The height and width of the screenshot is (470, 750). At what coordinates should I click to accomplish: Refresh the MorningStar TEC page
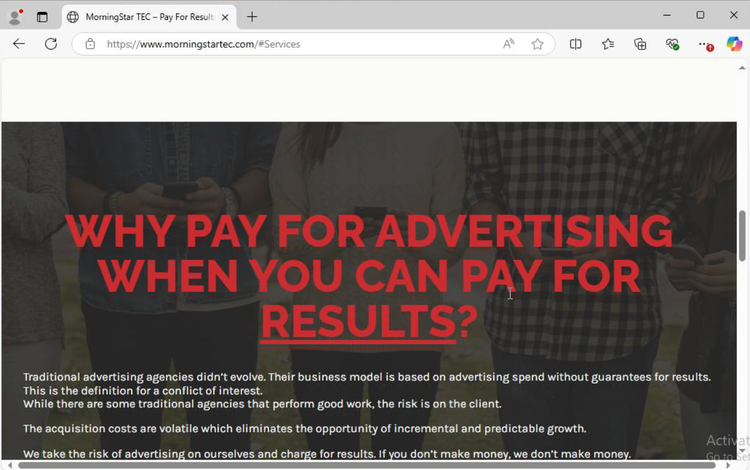(x=51, y=44)
